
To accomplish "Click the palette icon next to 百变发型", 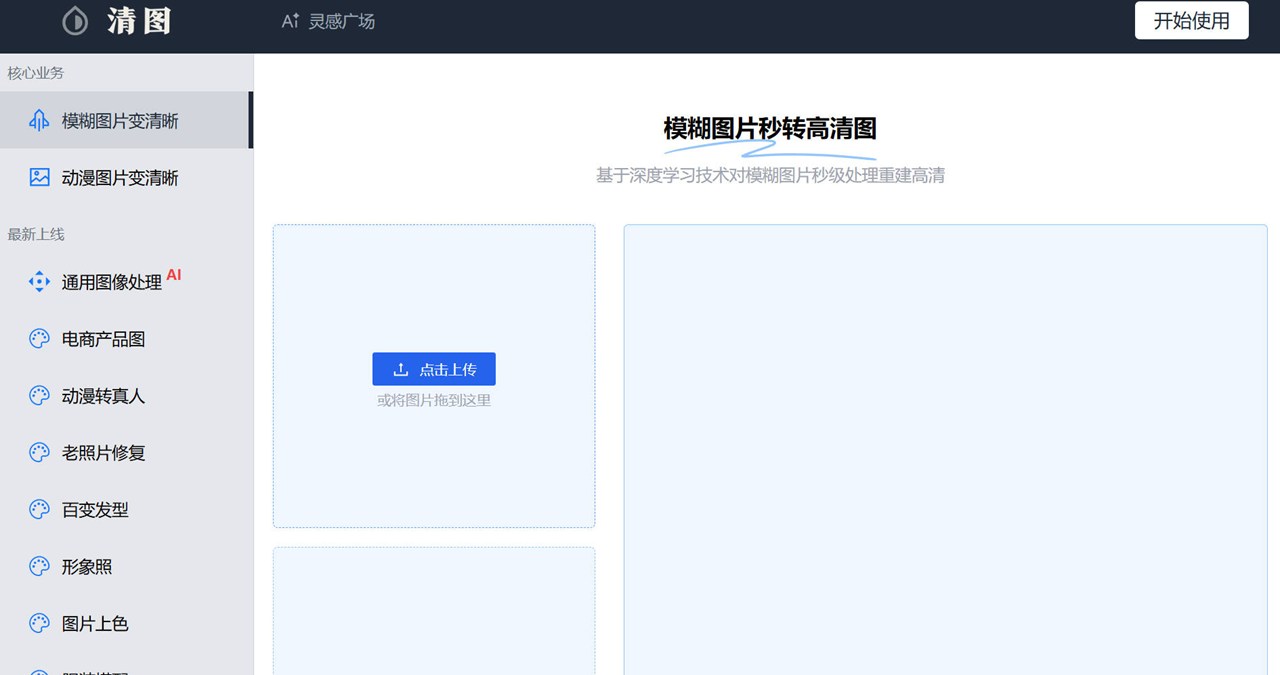I will 39,510.
